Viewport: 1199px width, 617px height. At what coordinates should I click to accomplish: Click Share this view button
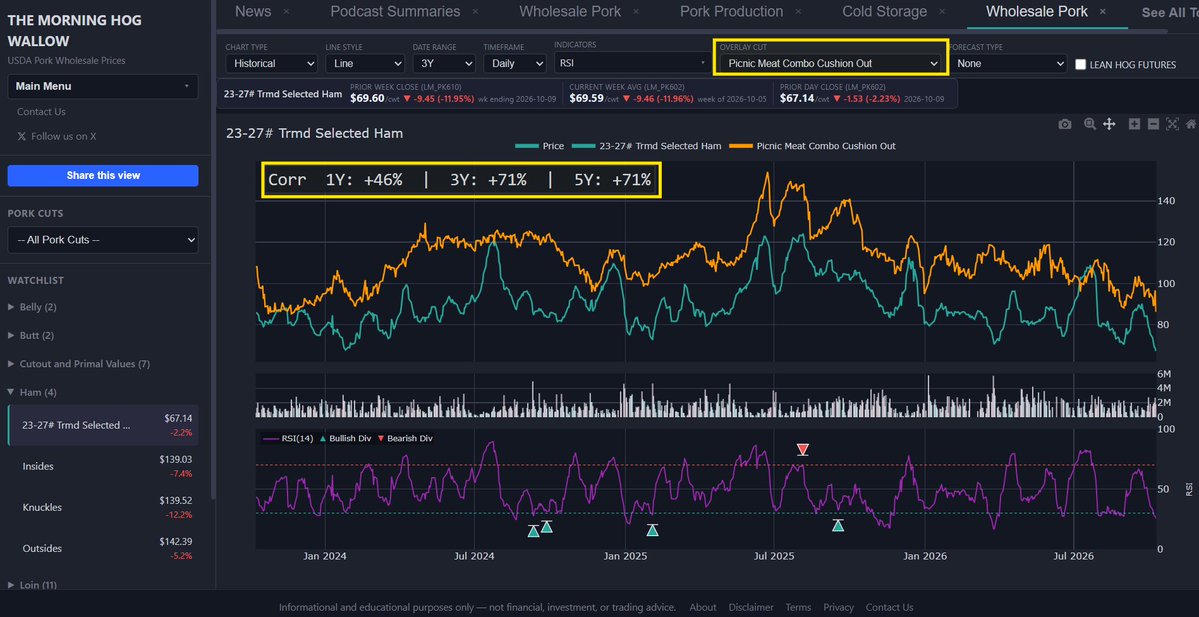coord(102,175)
